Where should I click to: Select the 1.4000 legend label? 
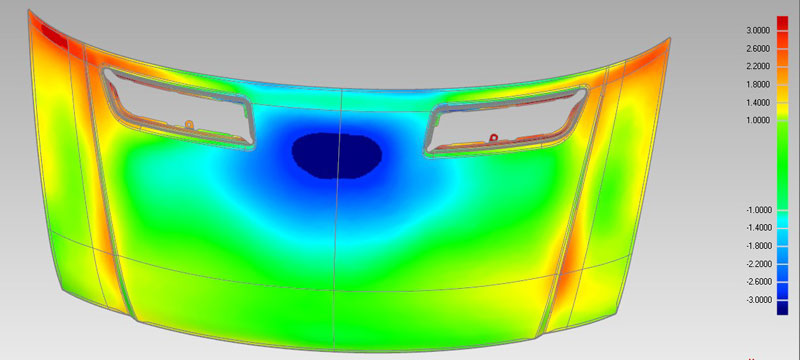pyautogui.click(x=758, y=102)
